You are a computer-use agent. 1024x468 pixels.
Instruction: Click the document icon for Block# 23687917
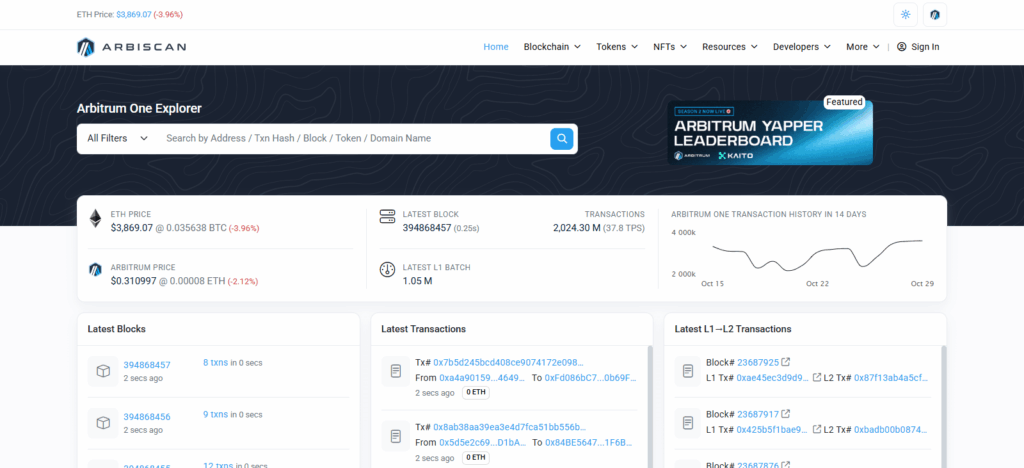688,423
